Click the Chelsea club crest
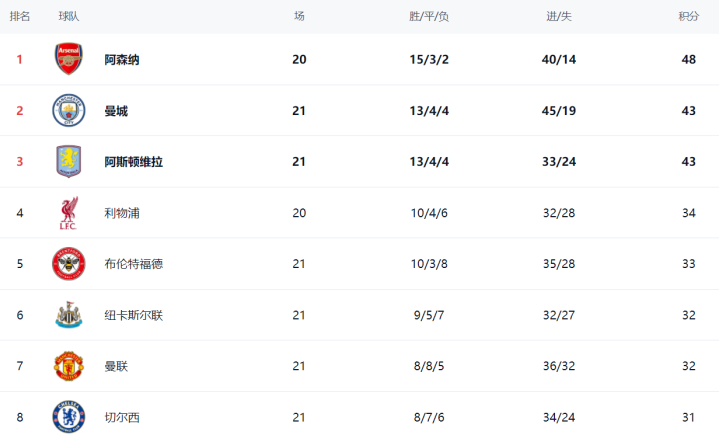This screenshot has width=719, height=435. 68,416
